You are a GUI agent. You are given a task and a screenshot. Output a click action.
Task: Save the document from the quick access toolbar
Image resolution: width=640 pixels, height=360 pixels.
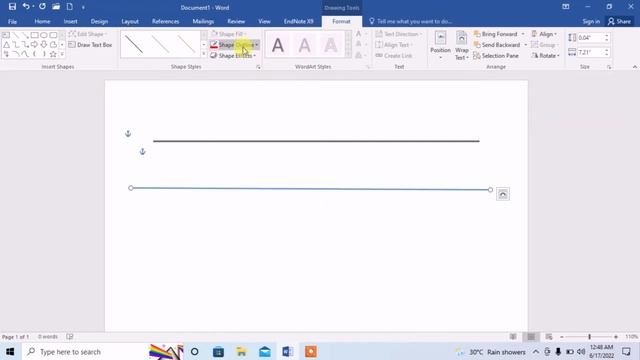pos(12,7)
